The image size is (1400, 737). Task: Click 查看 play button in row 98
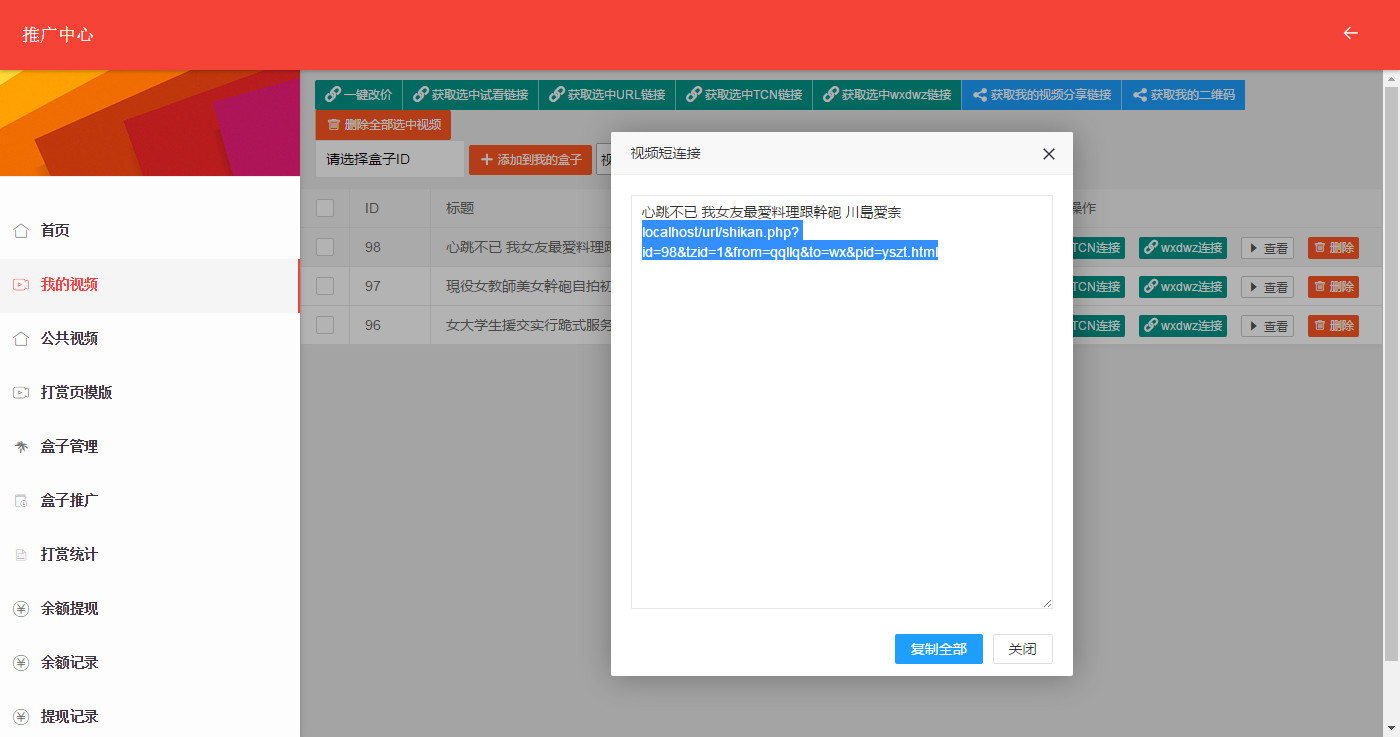1267,248
